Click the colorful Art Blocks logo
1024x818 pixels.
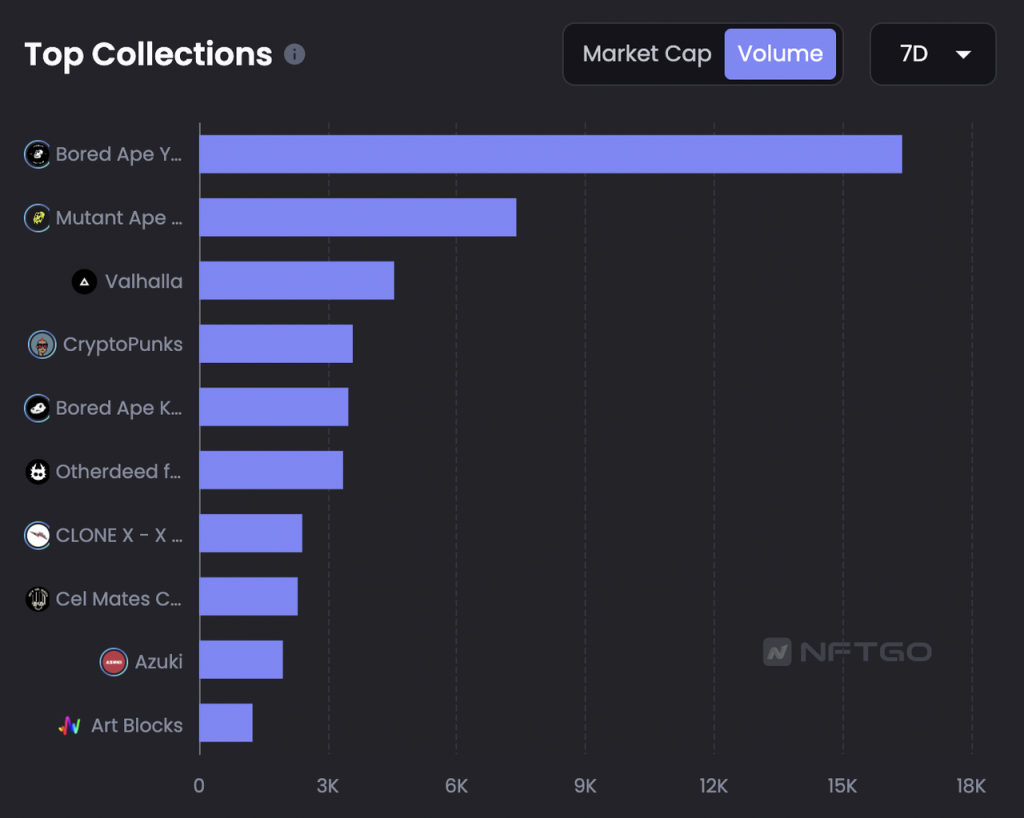tap(70, 725)
